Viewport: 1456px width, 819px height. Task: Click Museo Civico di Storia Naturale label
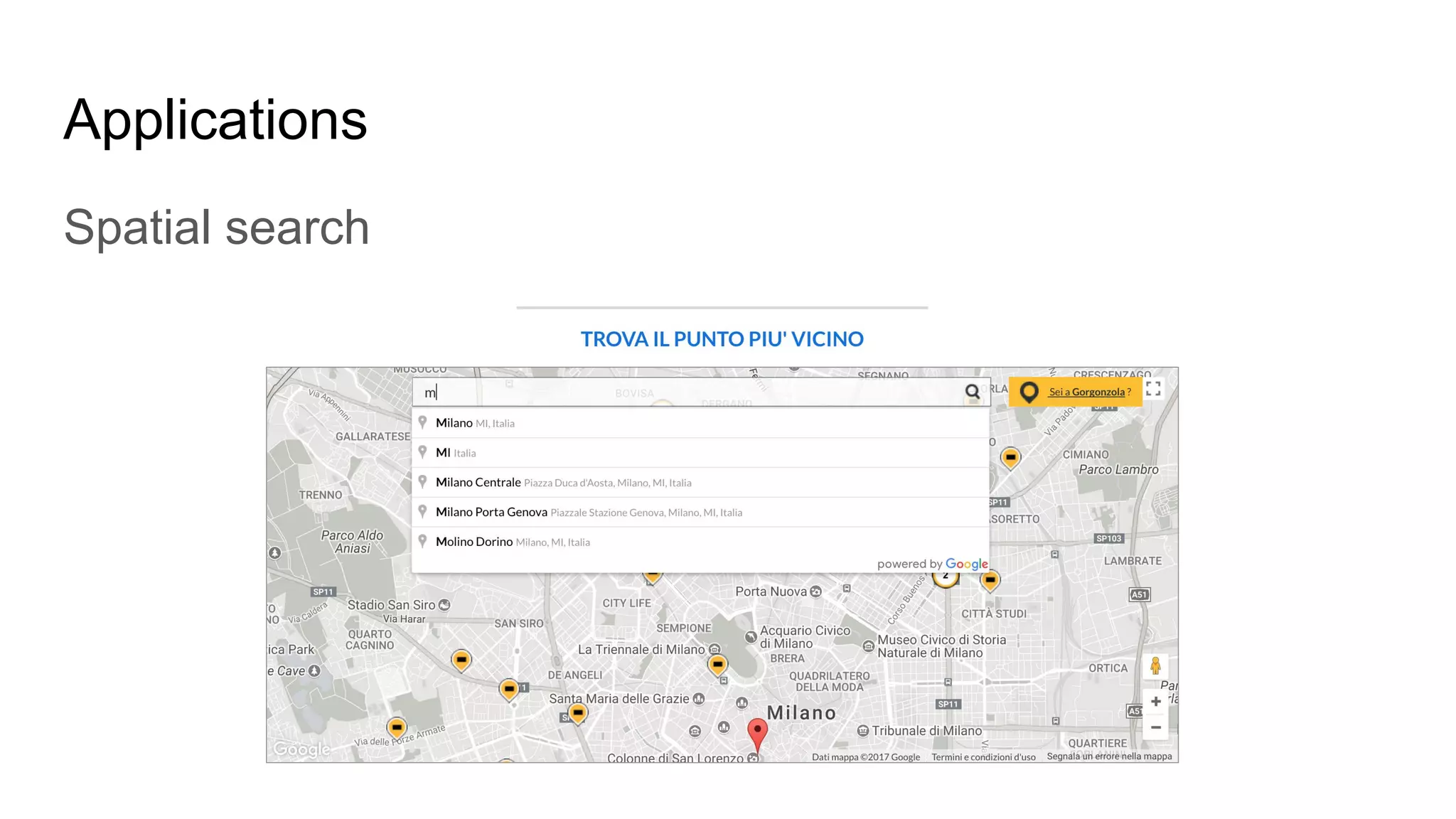[941, 646]
